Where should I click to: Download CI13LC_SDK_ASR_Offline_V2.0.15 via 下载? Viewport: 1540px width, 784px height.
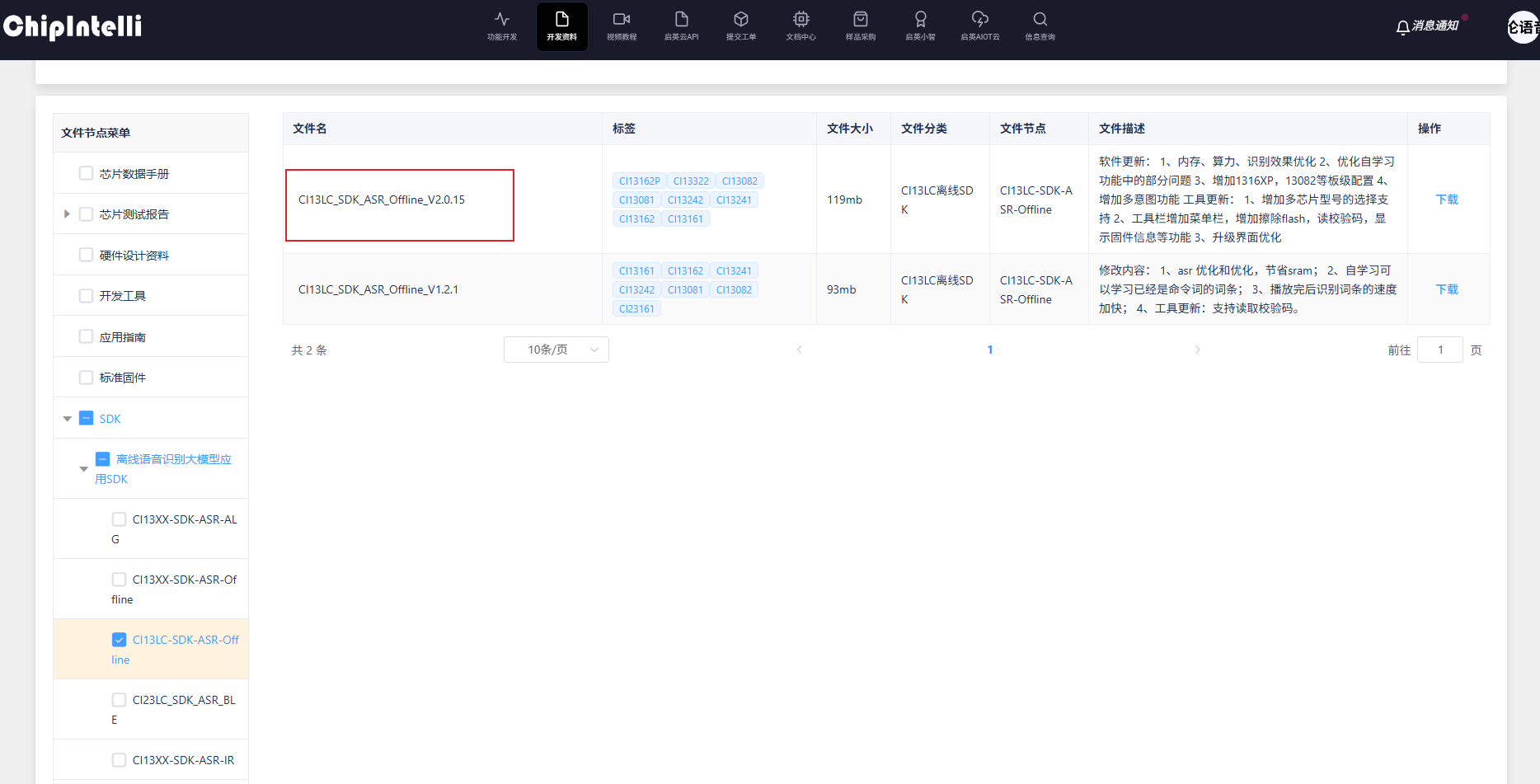tap(1447, 200)
